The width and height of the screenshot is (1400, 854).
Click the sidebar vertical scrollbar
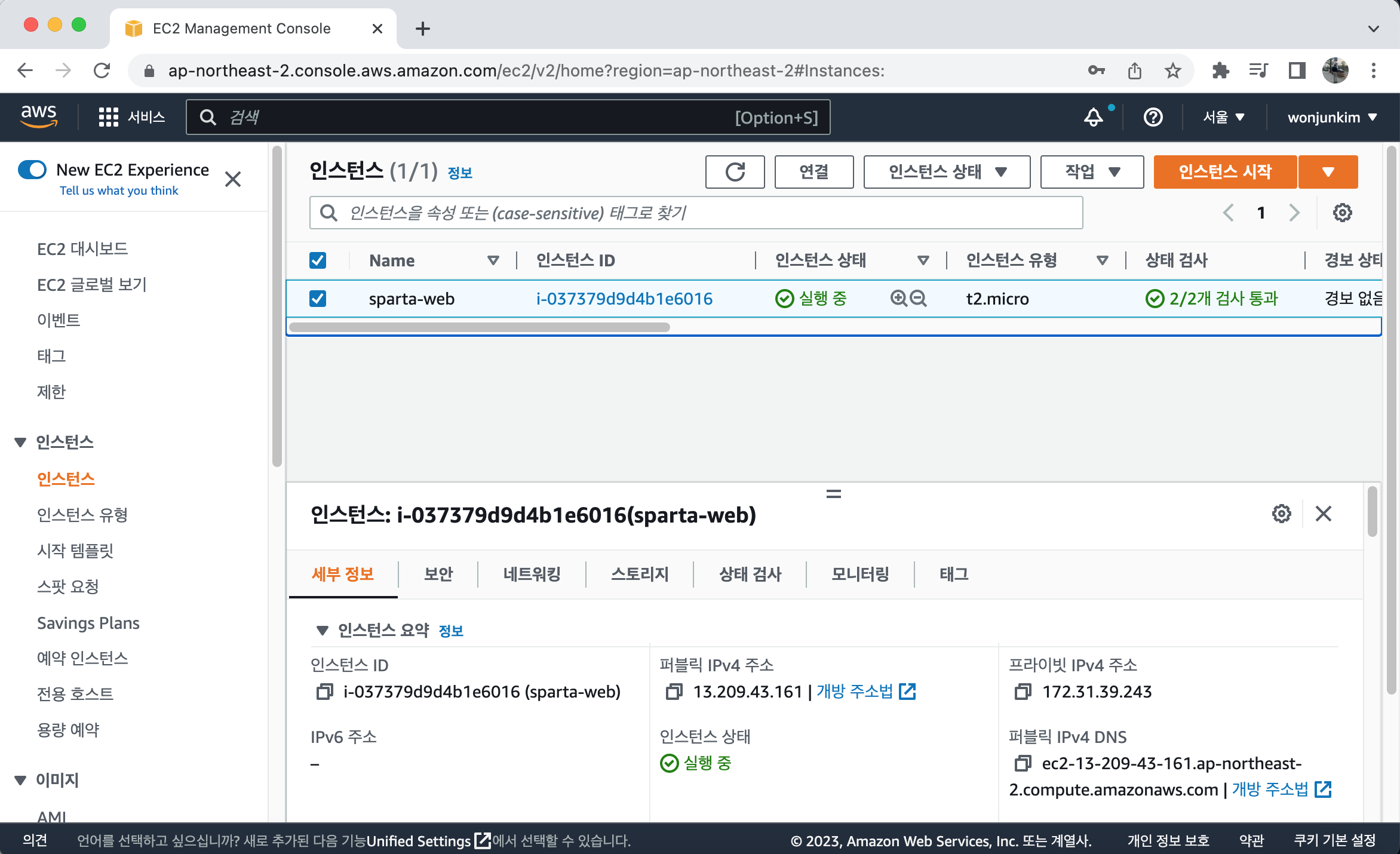coord(277,306)
